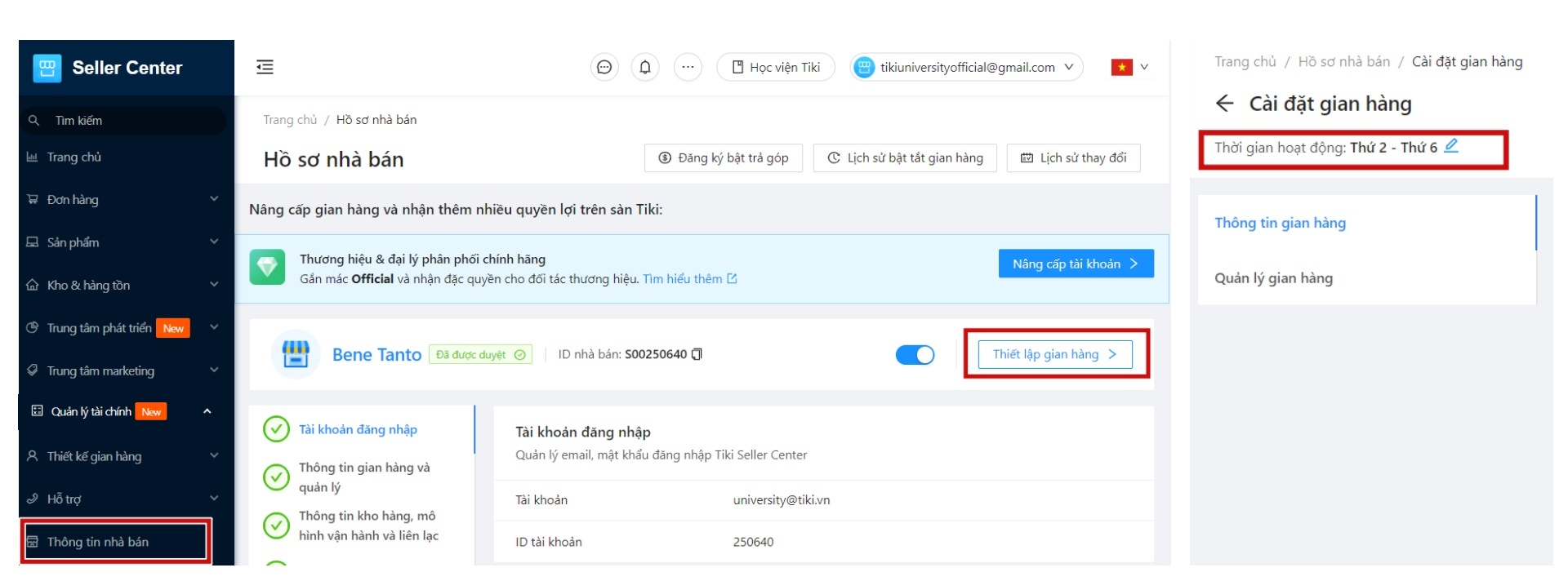
Task: Open the notifications bell
Action: [645, 67]
